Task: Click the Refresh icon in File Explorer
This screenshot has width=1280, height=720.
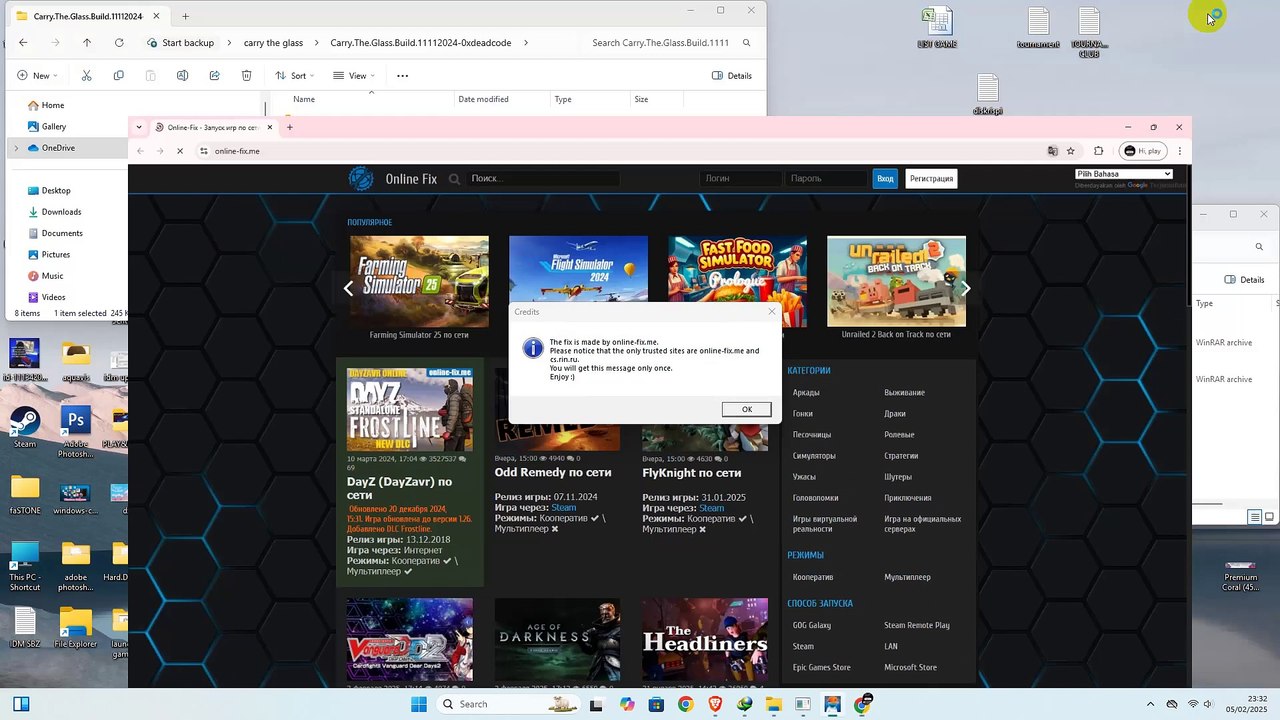Action: 119,43
